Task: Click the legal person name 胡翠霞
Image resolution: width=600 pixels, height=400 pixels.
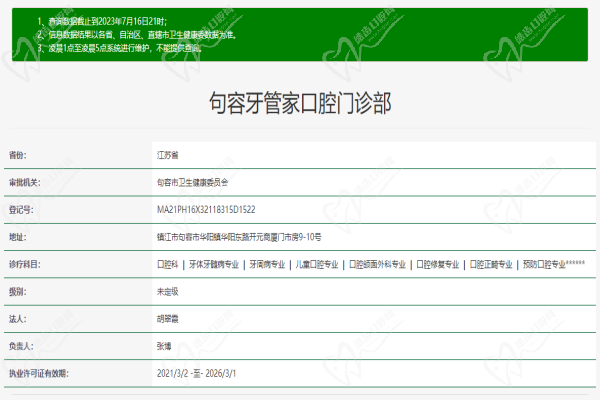Action: coord(168,319)
